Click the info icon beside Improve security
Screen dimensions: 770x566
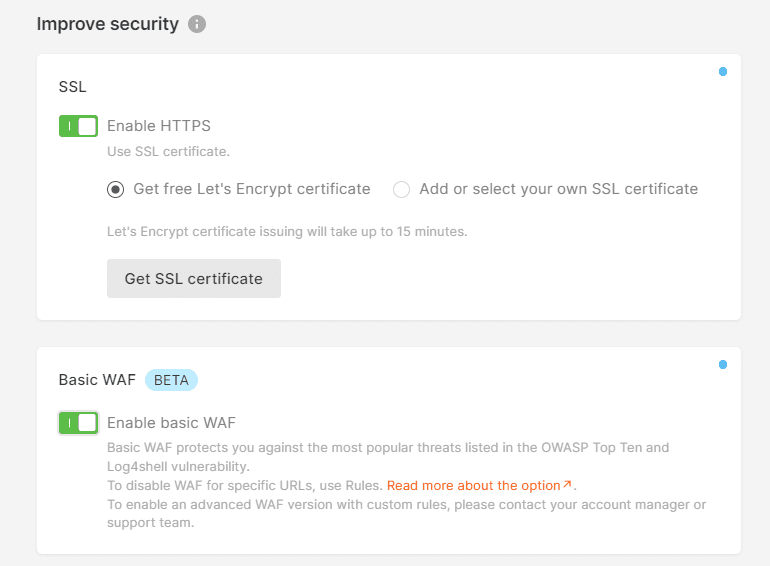click(197, 24)
